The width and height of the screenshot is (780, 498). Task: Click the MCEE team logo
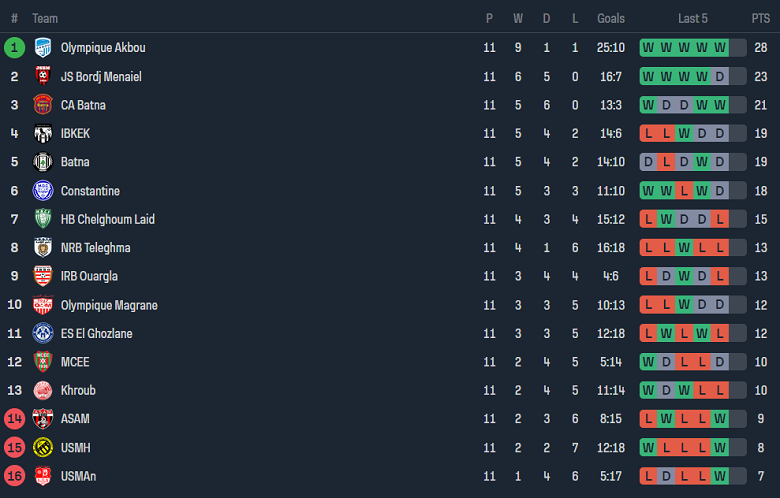pos(42,362)
